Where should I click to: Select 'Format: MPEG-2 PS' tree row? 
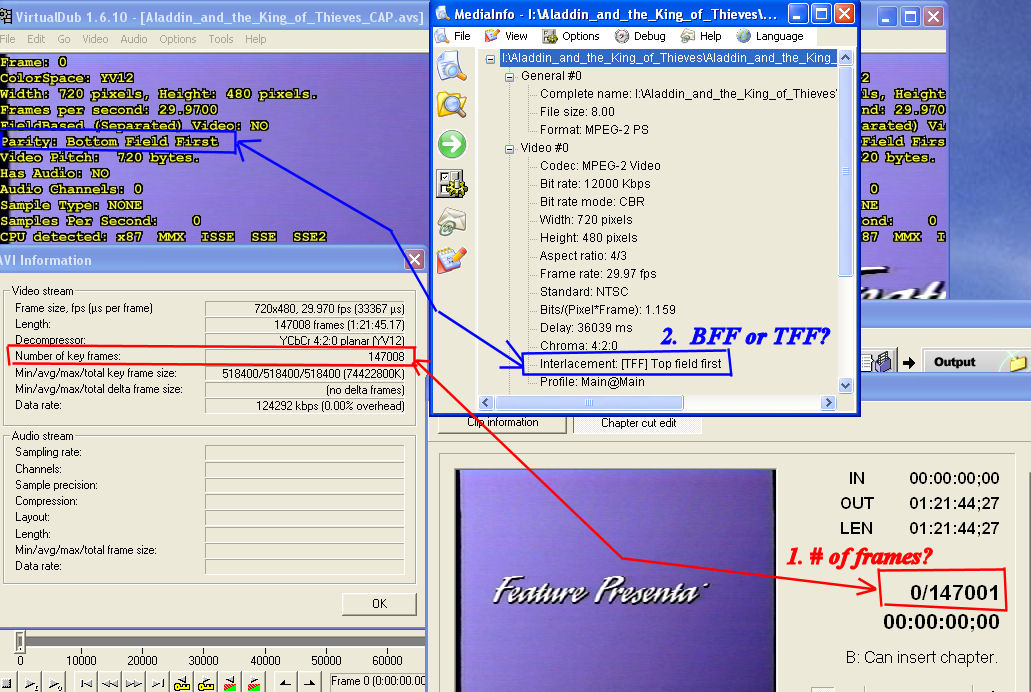(594, 130)
